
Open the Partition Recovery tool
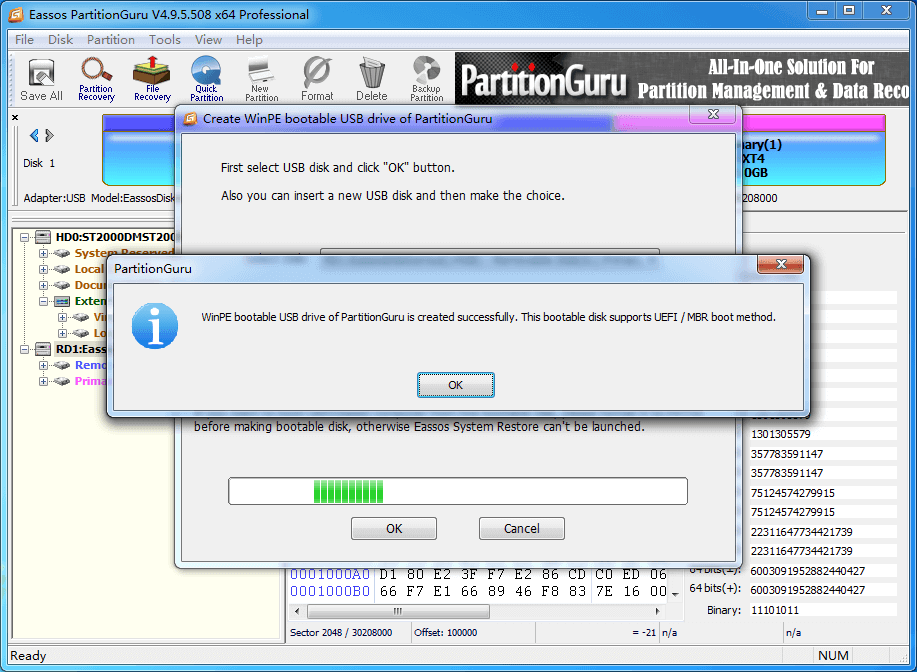[96, 80]
